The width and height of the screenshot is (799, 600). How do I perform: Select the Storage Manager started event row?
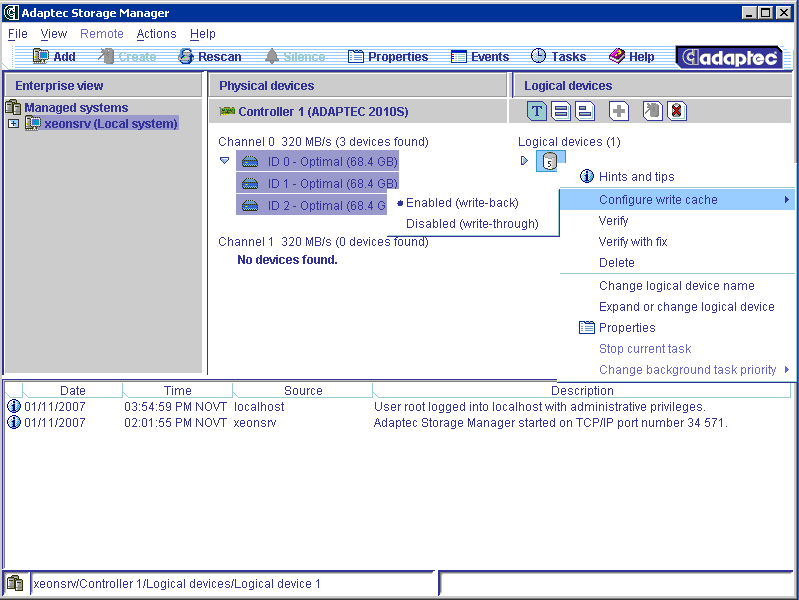pyautogui.click(x=397, y=423)
